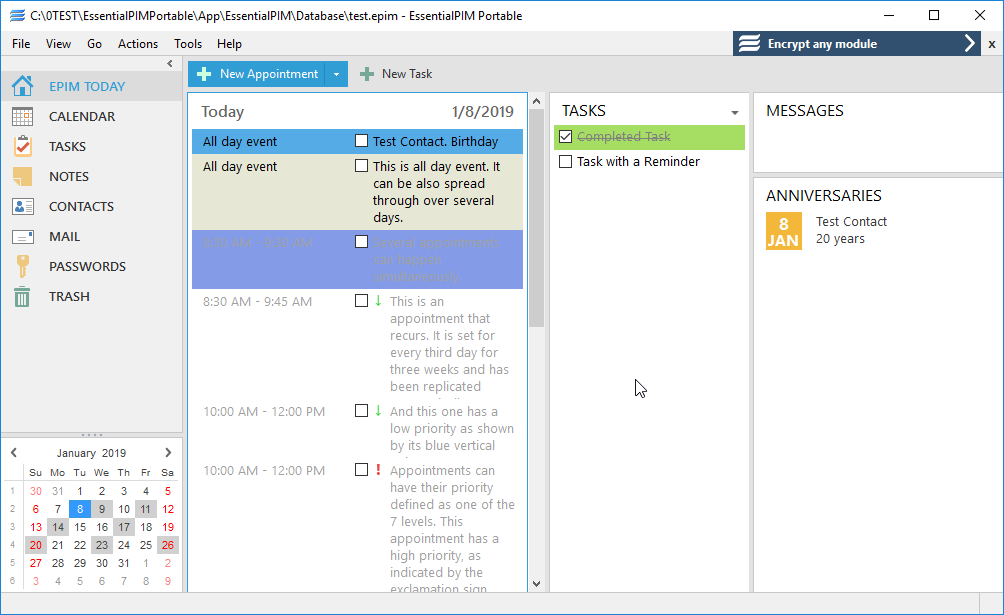Check the high priority appointment checkbox

(x=362, y=470)
